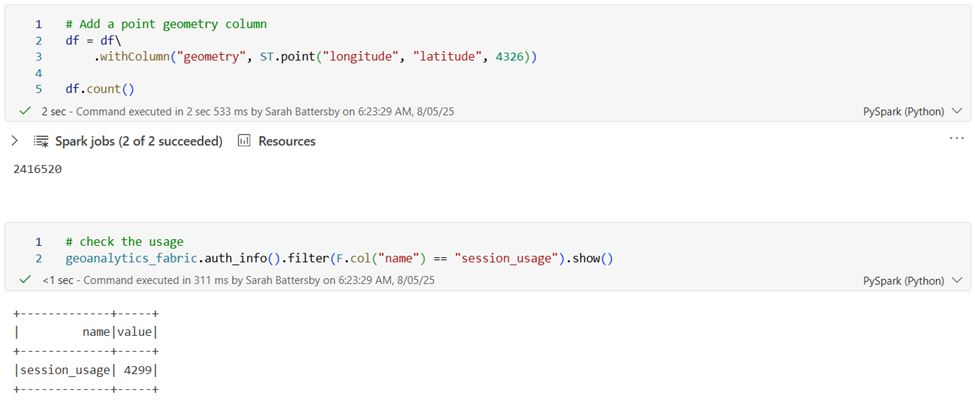Image resolution: width=975 pixels, height=400 pixels.
Task: Click line number 5 in the first cell
Action: [x=38, y=89]
